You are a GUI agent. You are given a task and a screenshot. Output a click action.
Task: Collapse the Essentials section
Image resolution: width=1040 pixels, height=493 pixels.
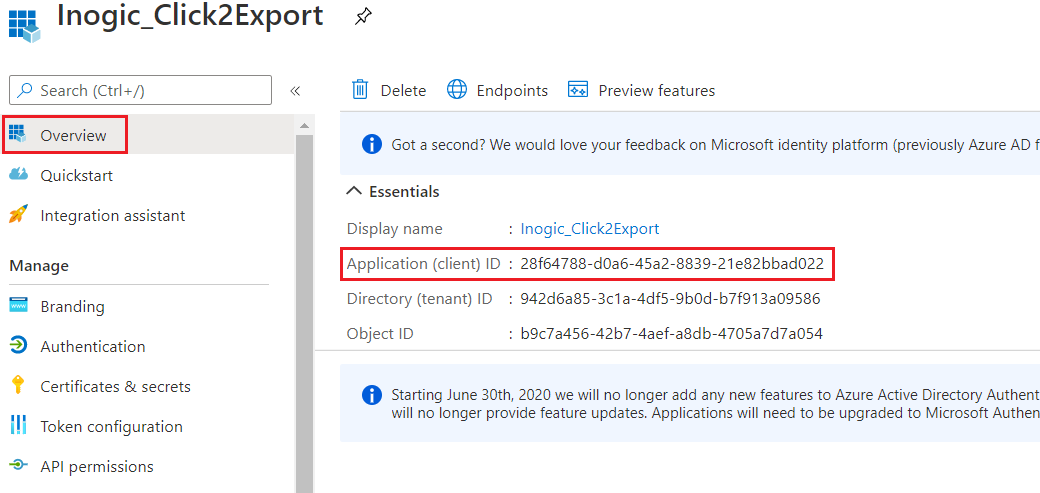[x=355, y=191]
